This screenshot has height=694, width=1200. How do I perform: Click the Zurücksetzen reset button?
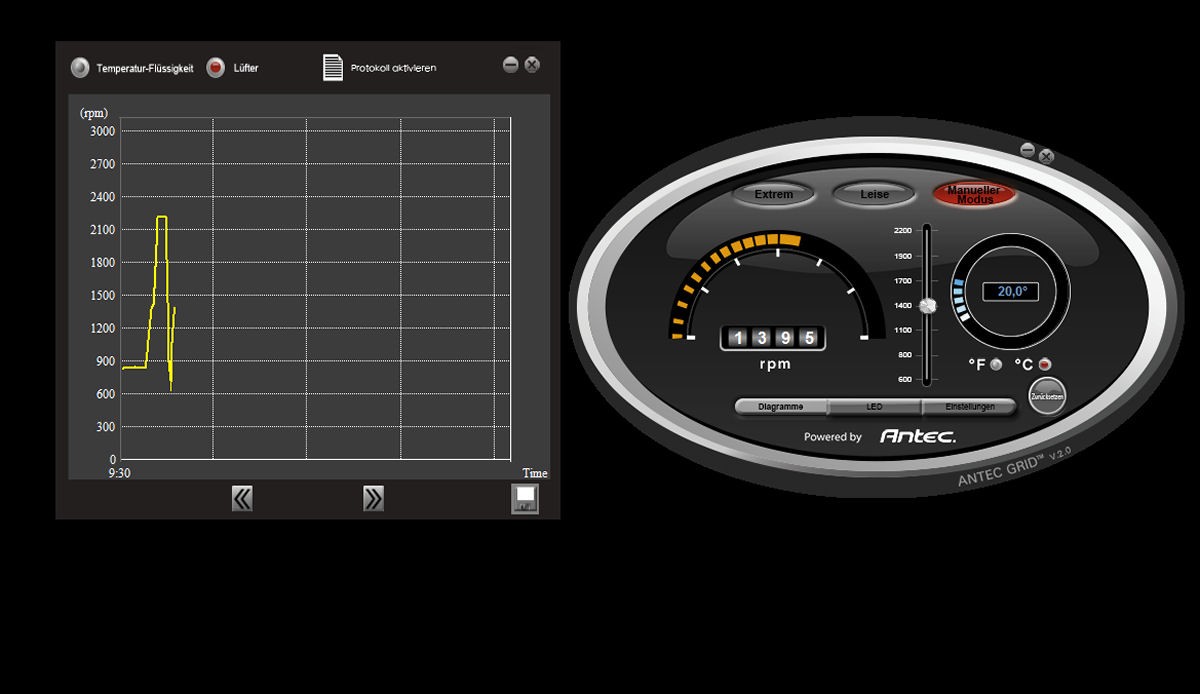[x=1047, y=396]
